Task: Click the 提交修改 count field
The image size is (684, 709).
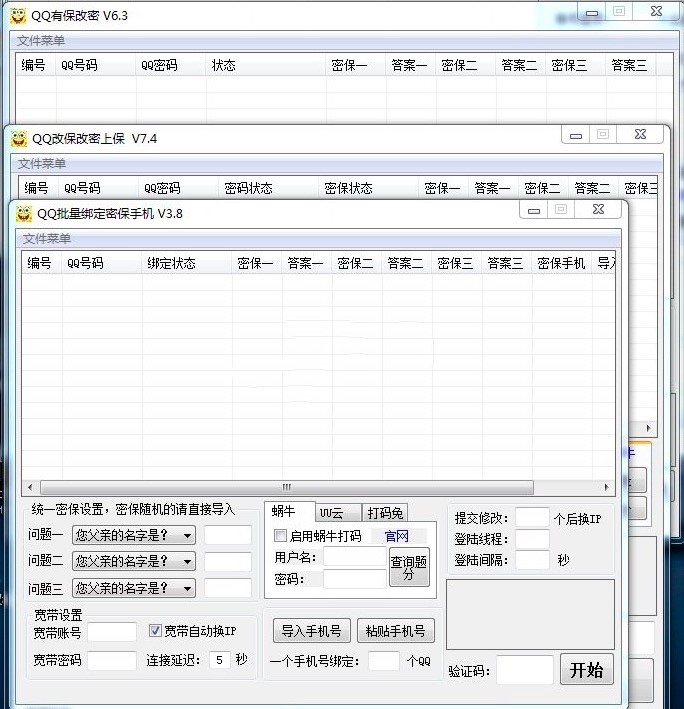Action: coord(532,517)
